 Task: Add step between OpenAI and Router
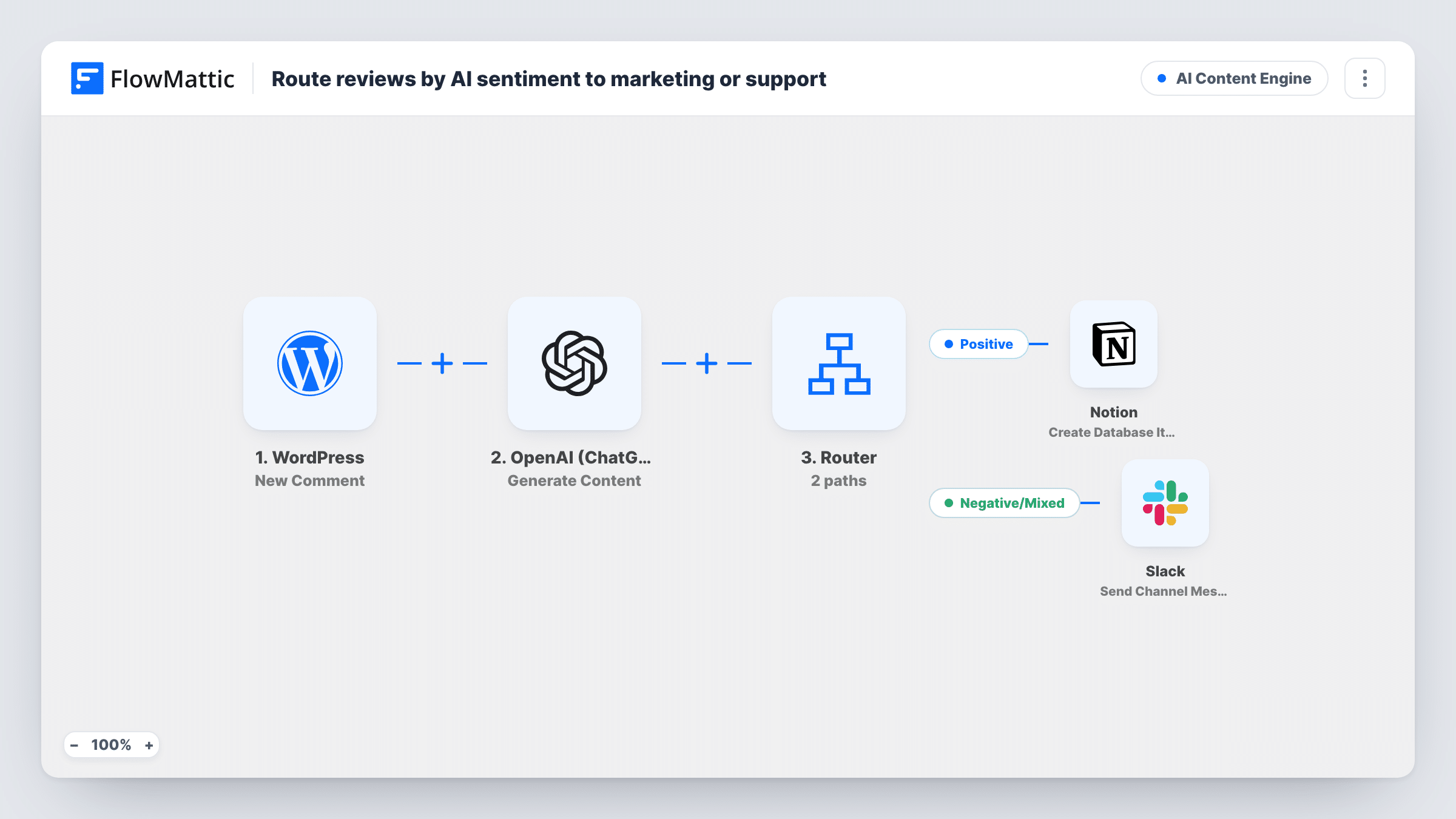[707, 363]
